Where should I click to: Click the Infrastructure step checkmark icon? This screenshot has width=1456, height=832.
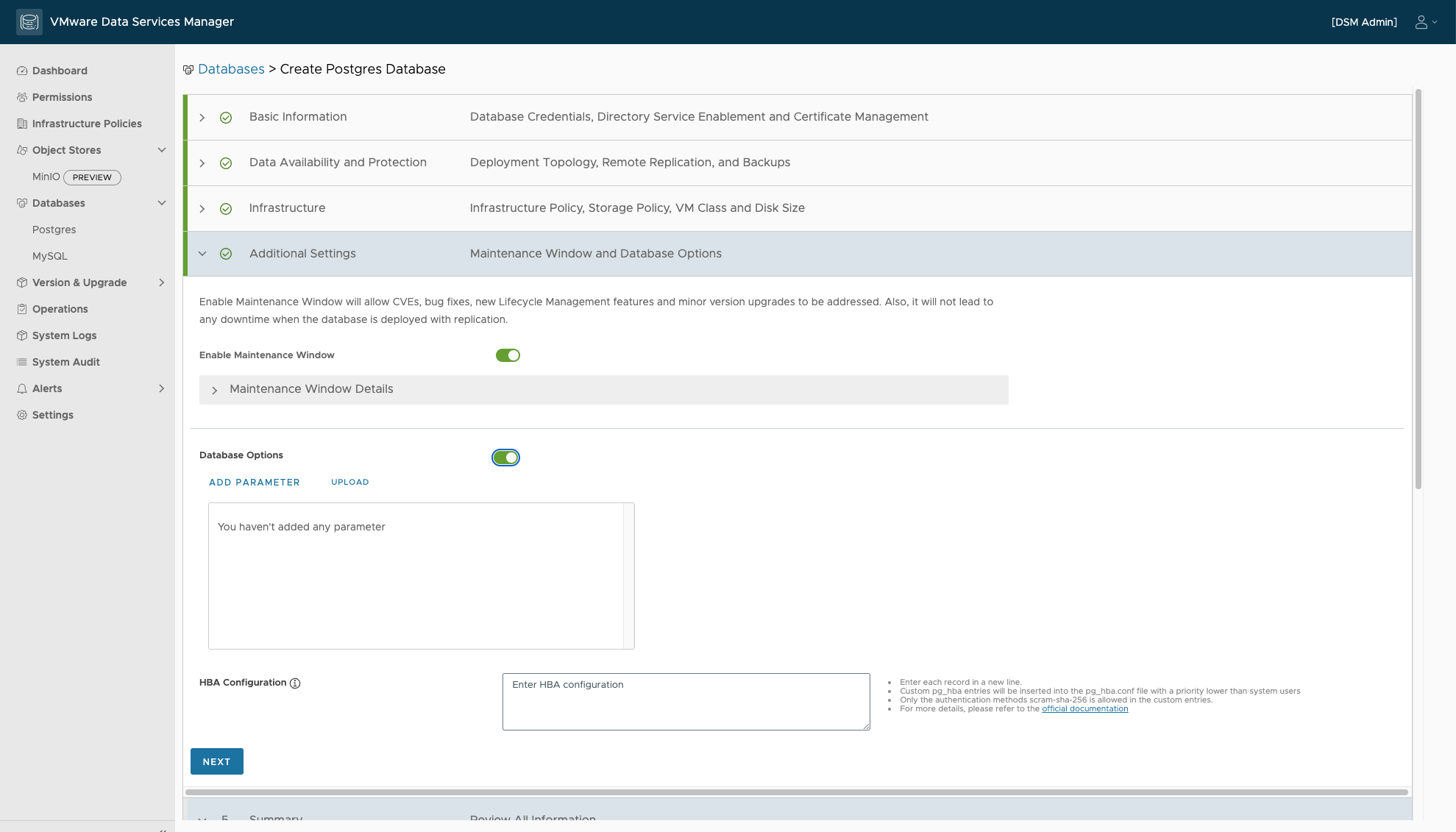226,209
